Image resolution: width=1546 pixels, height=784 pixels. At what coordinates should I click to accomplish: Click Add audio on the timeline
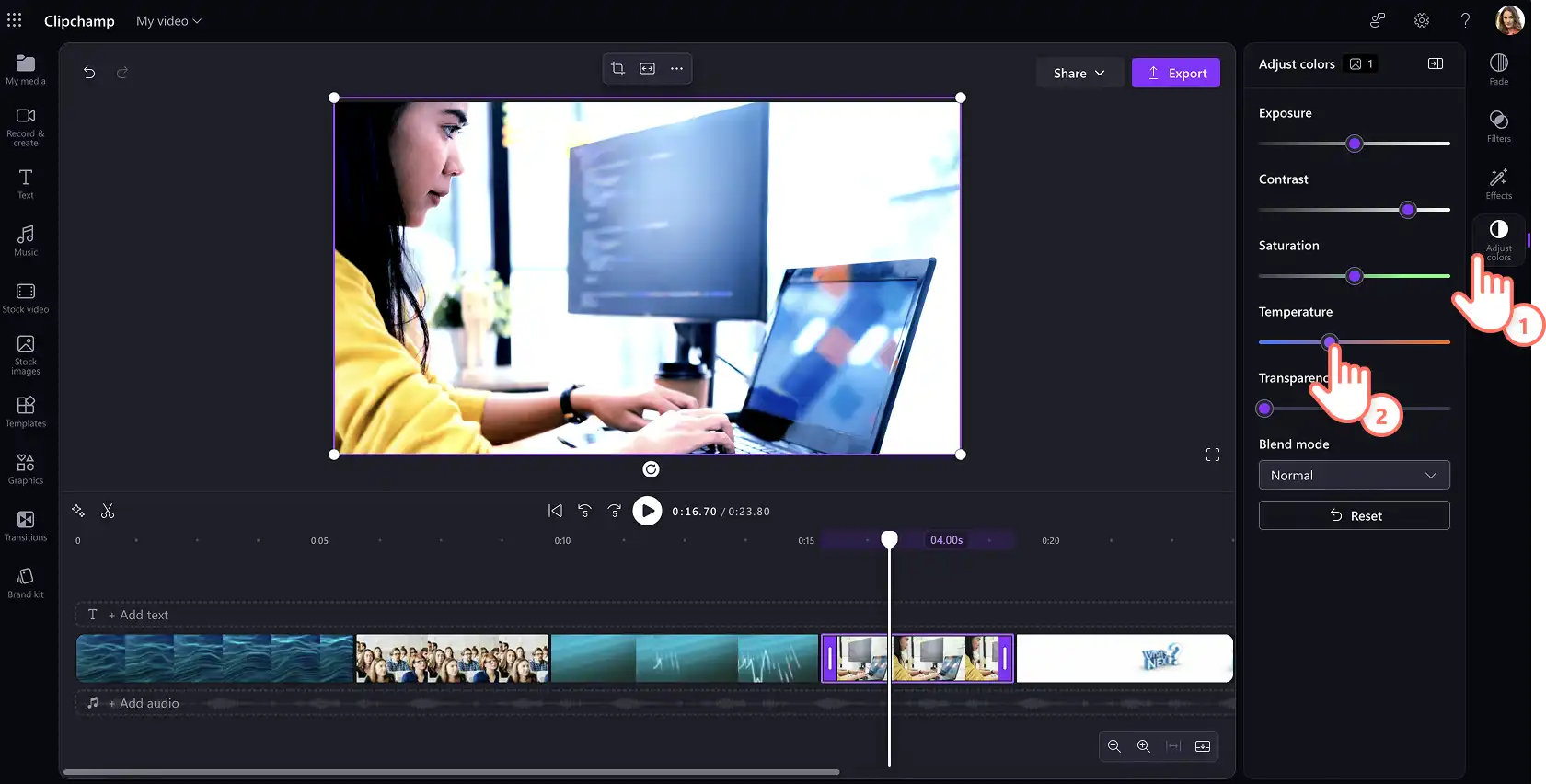(133, 703)
